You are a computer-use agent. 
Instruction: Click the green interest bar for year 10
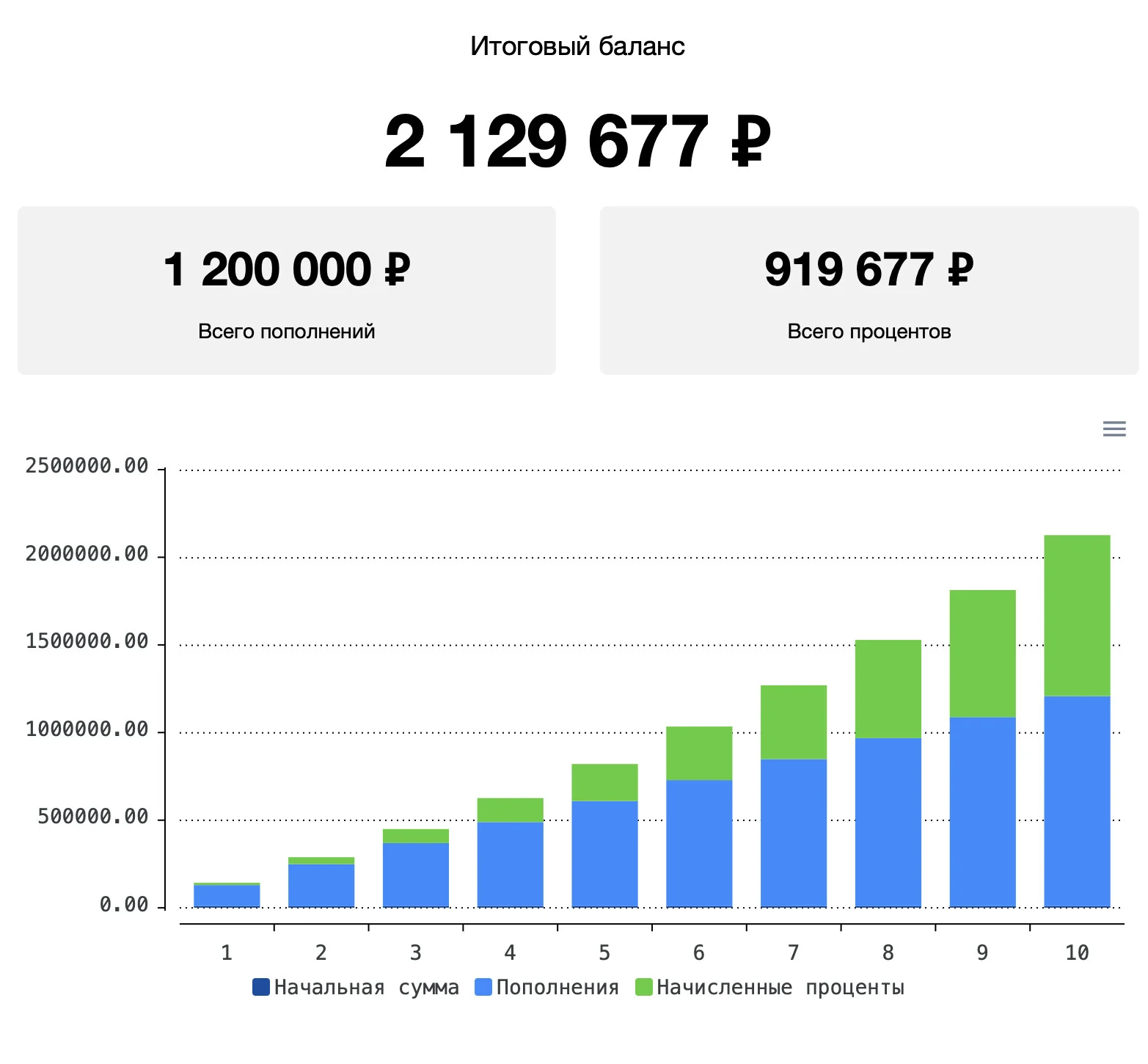[1077, 616]
